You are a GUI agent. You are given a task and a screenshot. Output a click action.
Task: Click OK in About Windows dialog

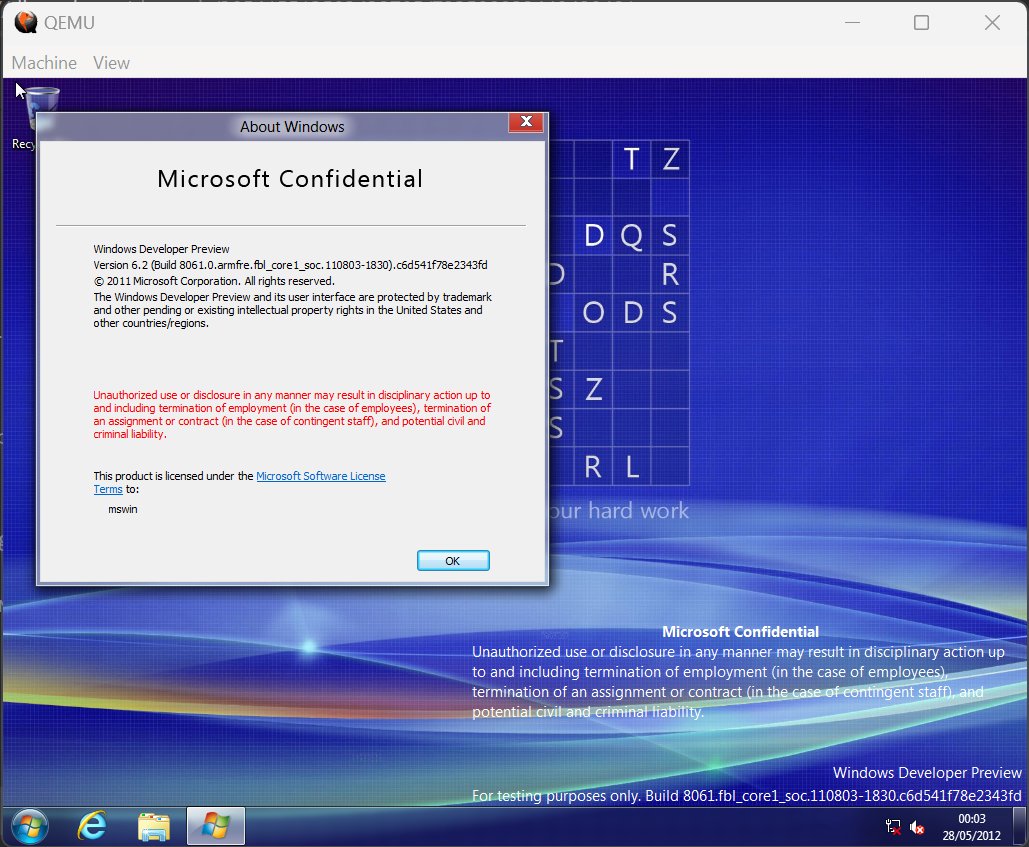pyautogui.click(x=453, y=560)
